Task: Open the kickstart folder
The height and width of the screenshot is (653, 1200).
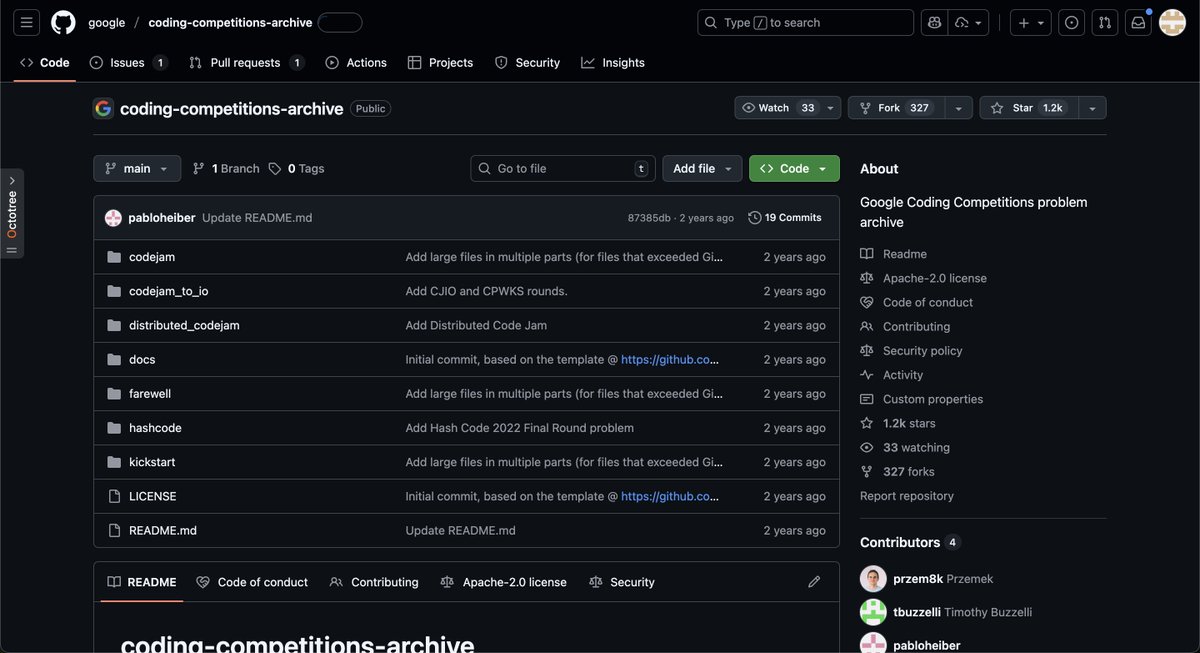Action: tap(152, 462)
